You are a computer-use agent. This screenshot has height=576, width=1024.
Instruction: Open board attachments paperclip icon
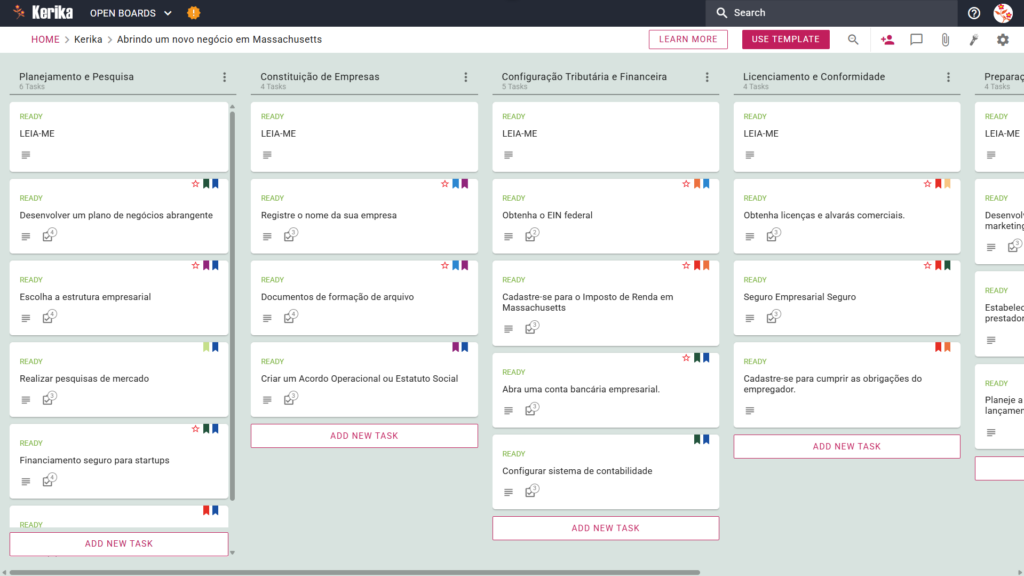(945, 40)
